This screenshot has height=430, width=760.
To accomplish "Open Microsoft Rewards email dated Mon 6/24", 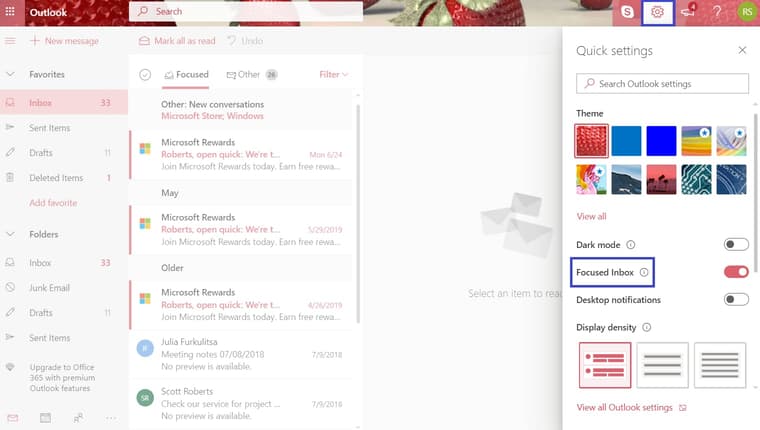I will click(x=242, y=154).
